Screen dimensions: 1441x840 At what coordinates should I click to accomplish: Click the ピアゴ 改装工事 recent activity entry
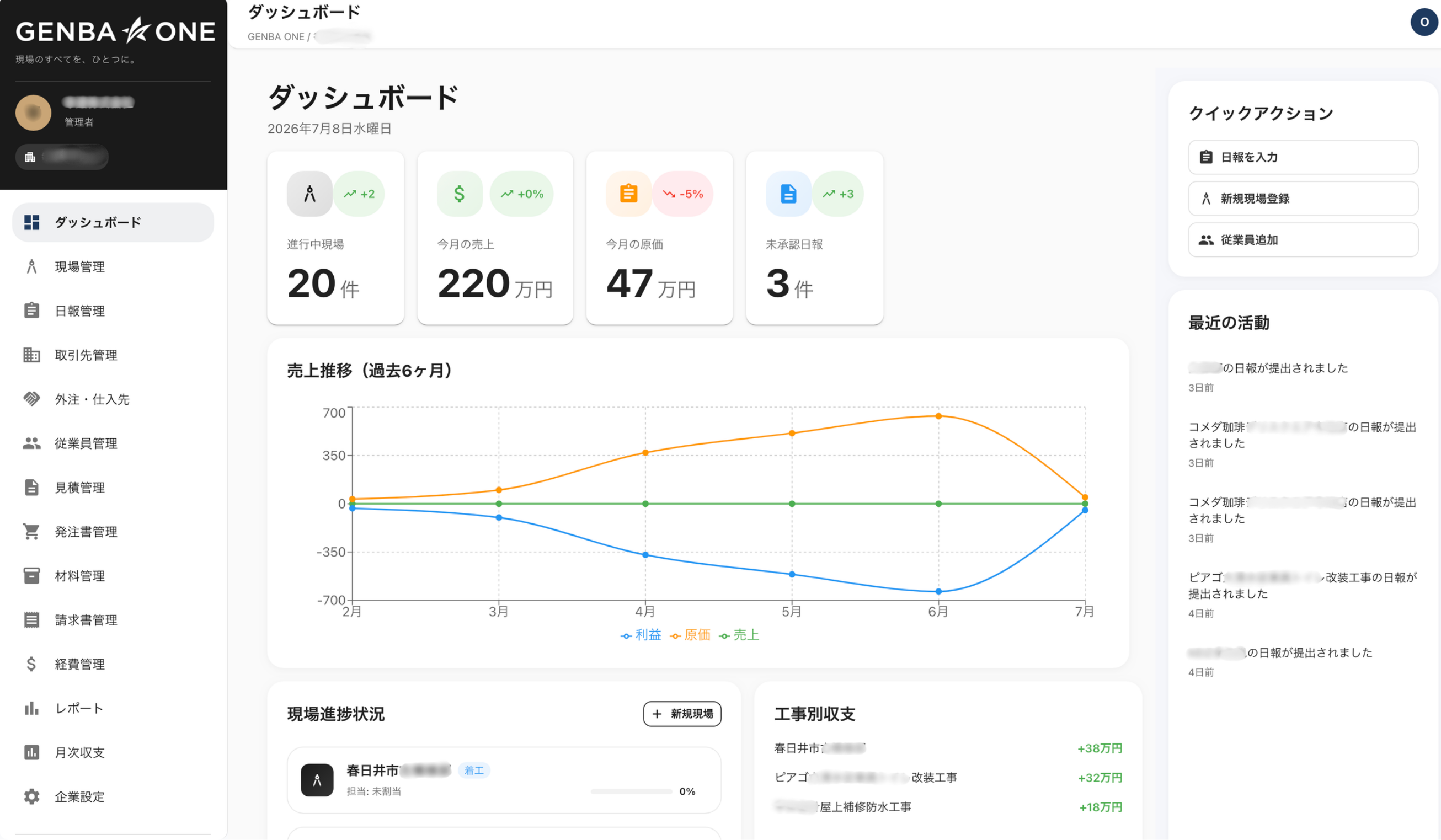[x=1303, y=593]
